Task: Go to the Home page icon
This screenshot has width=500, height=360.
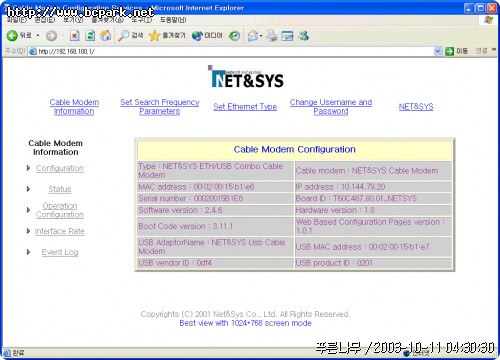Action: click(106, 36)
